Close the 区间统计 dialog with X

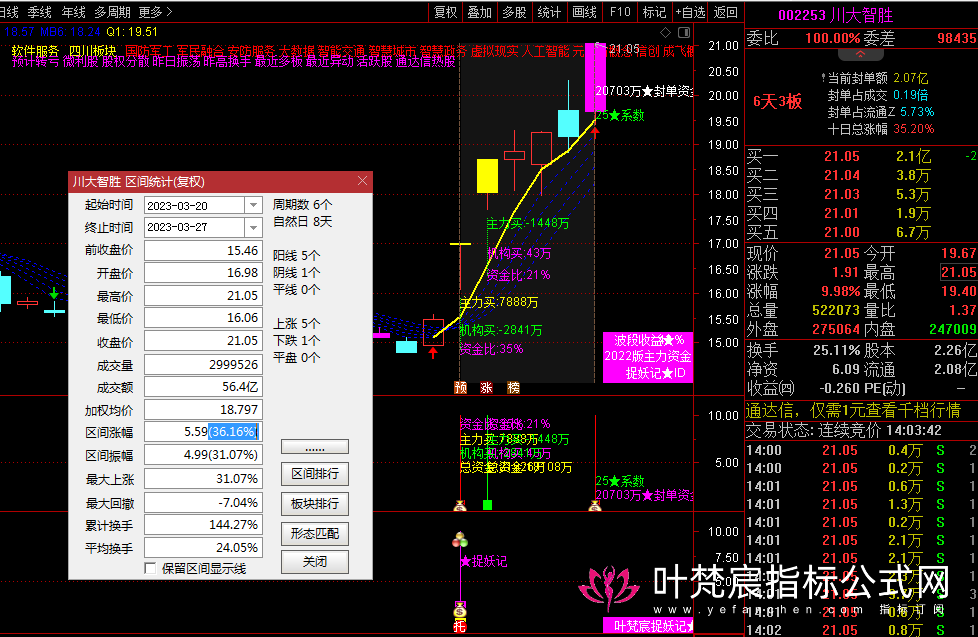click(362, 181)
